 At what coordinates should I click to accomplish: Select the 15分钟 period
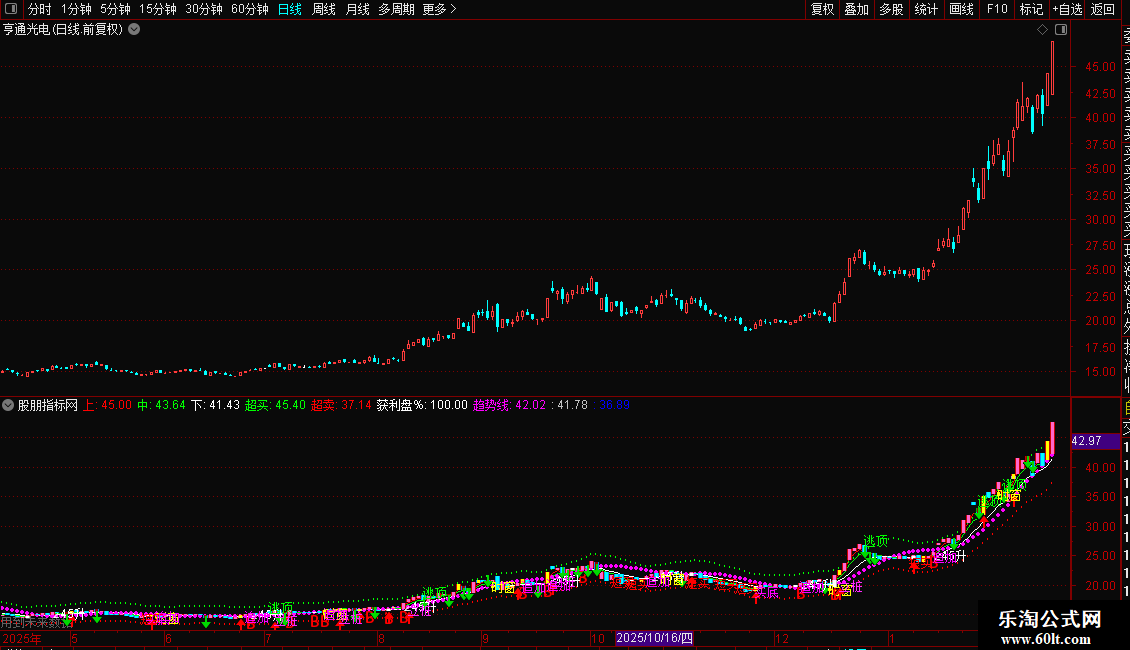point(158,9)
